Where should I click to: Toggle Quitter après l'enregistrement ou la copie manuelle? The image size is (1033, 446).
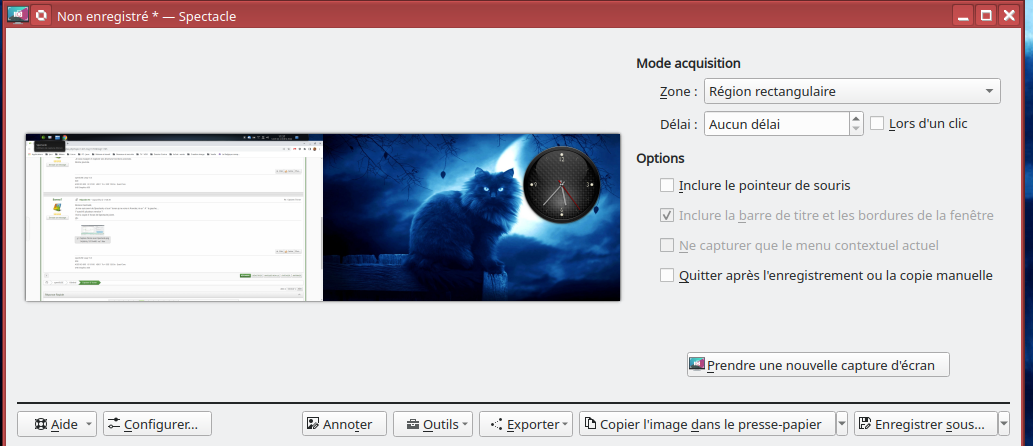point(667,275)
